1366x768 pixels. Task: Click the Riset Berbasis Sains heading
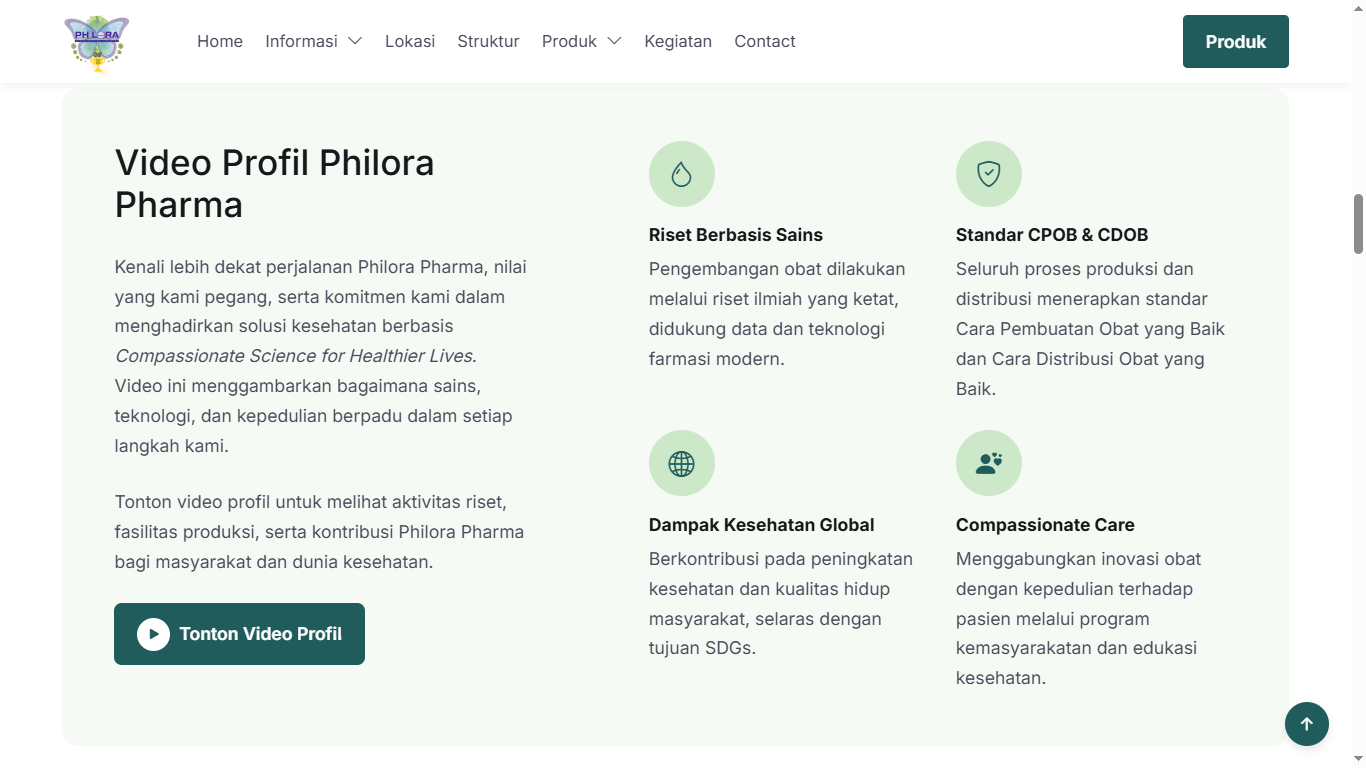pos(736,235)
